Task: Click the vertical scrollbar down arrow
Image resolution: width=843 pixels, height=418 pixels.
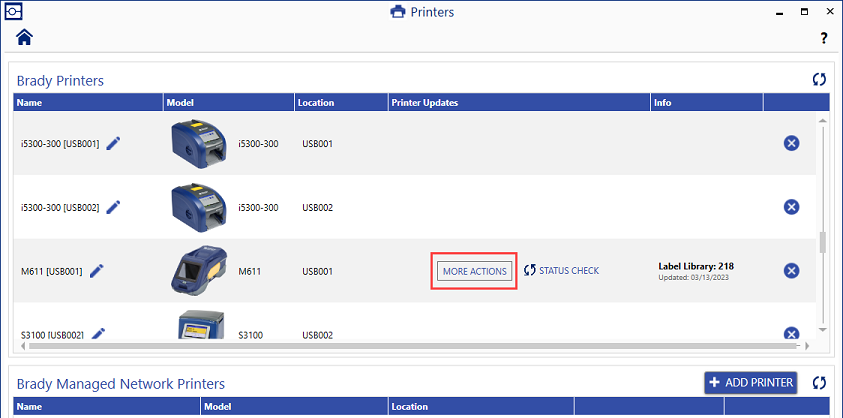Action: [x=822, y=329]
